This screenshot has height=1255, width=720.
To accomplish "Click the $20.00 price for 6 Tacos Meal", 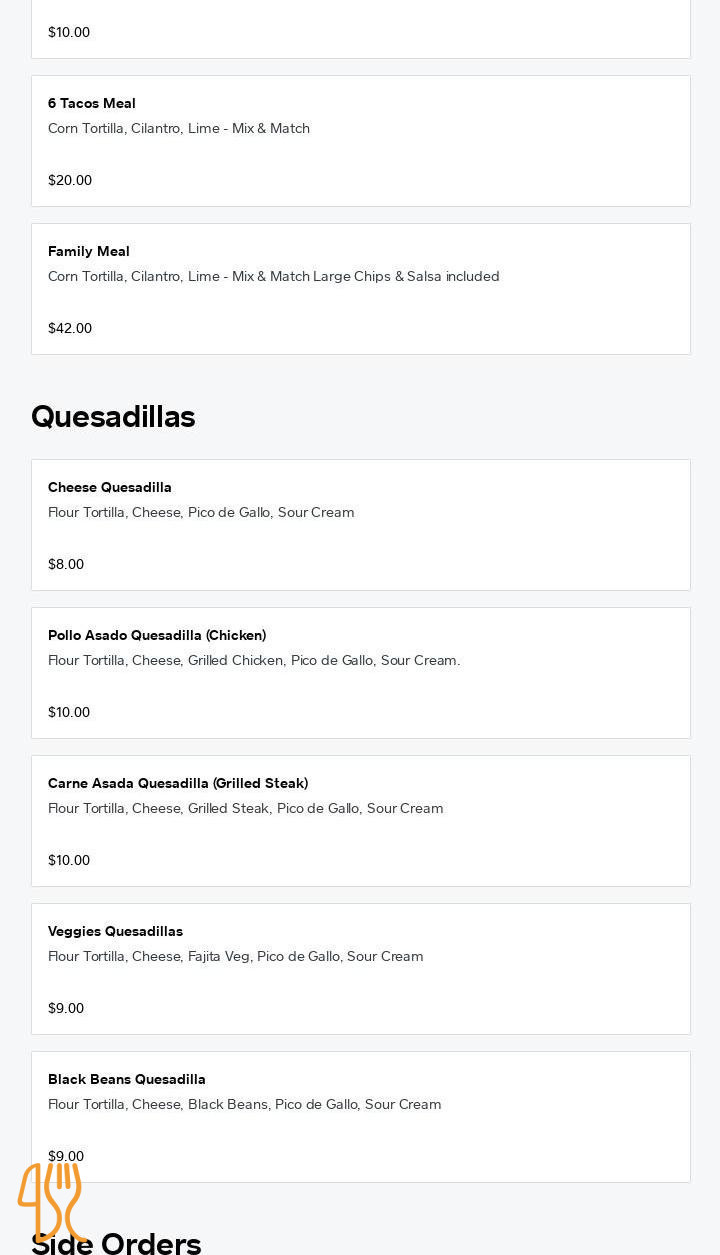I will (x=70, y=180).
